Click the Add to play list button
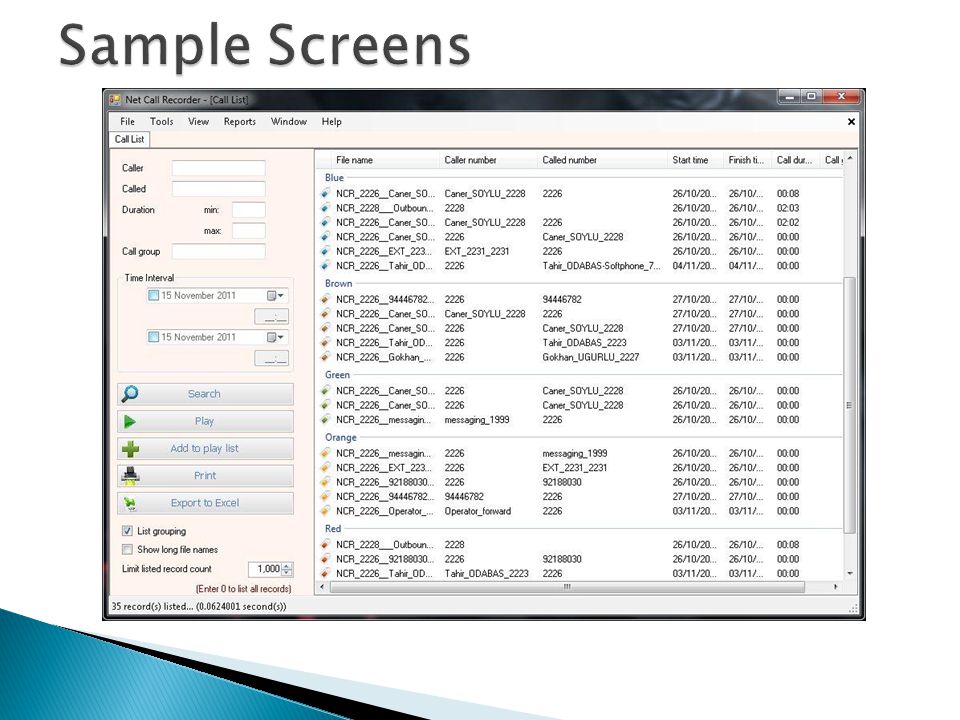960x720 pixels. 205,449
